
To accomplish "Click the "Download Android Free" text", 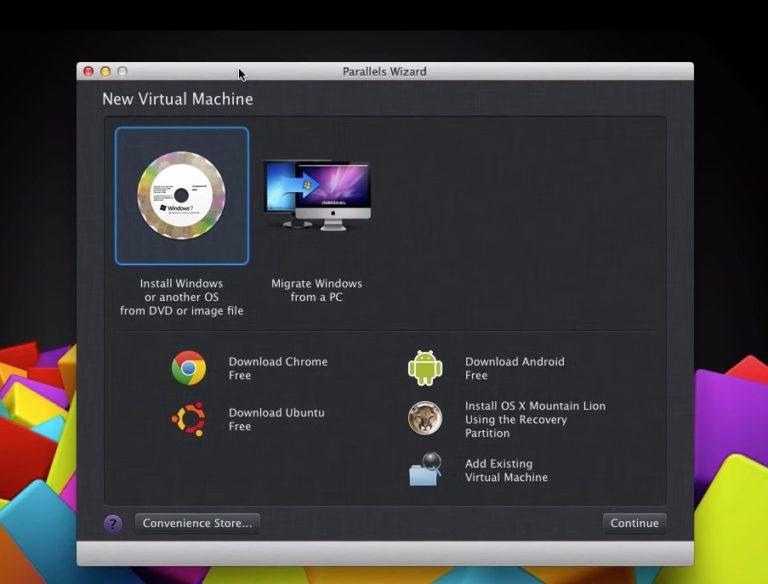I will (514, 368).
